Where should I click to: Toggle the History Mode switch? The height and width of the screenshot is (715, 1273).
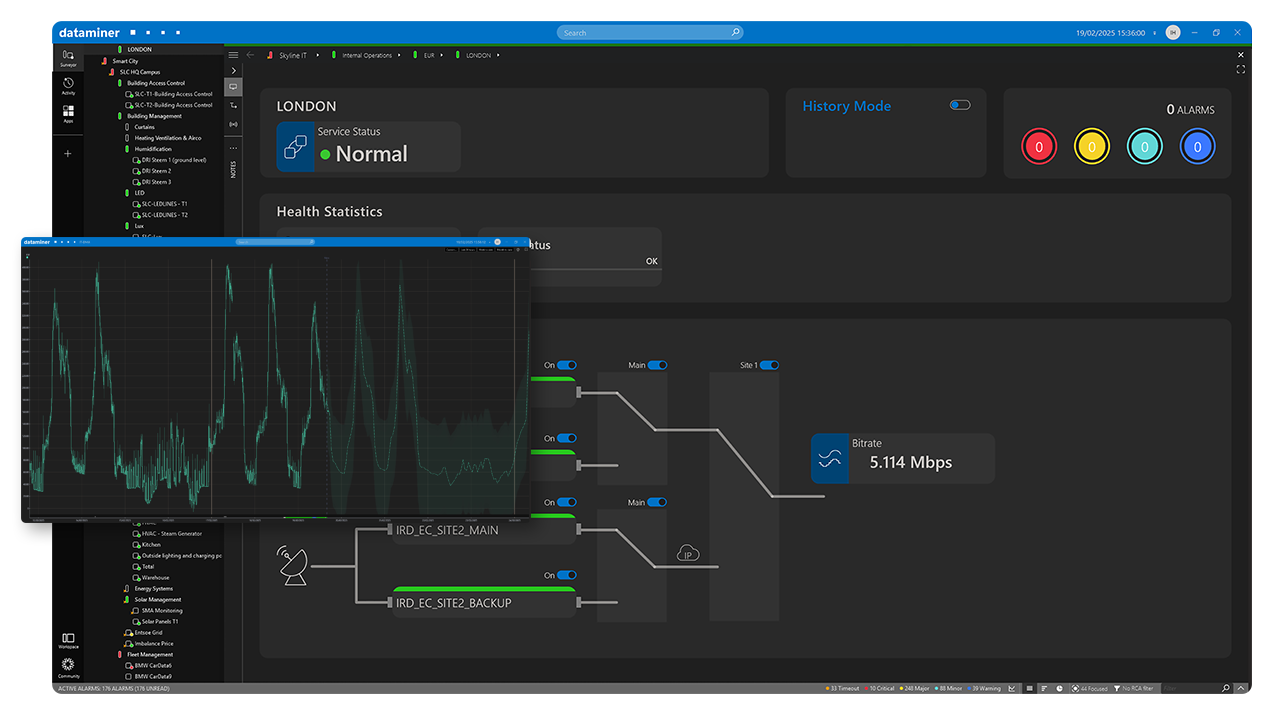coord(960,105)
